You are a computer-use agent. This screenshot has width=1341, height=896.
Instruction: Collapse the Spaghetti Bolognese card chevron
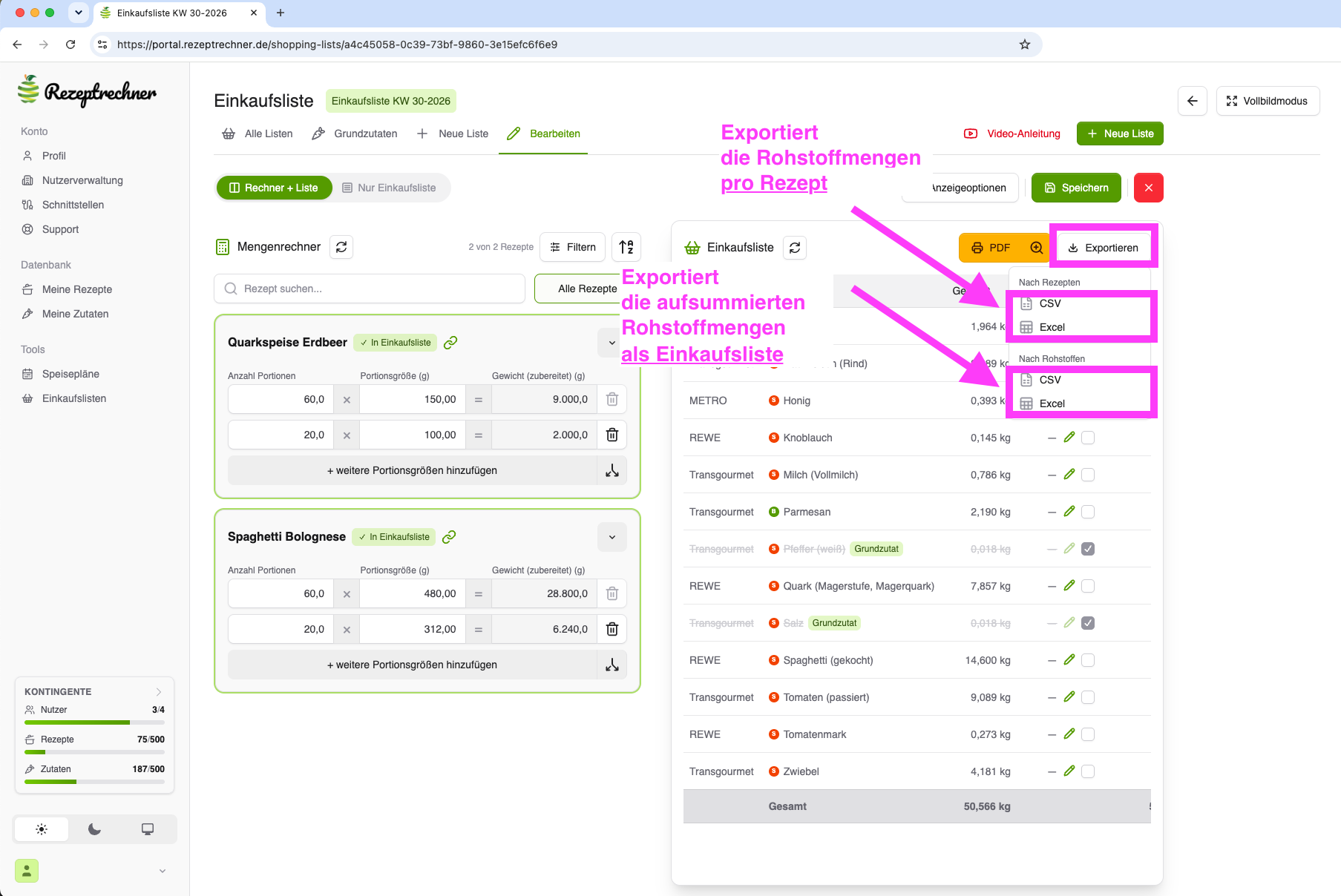(612, 537)
